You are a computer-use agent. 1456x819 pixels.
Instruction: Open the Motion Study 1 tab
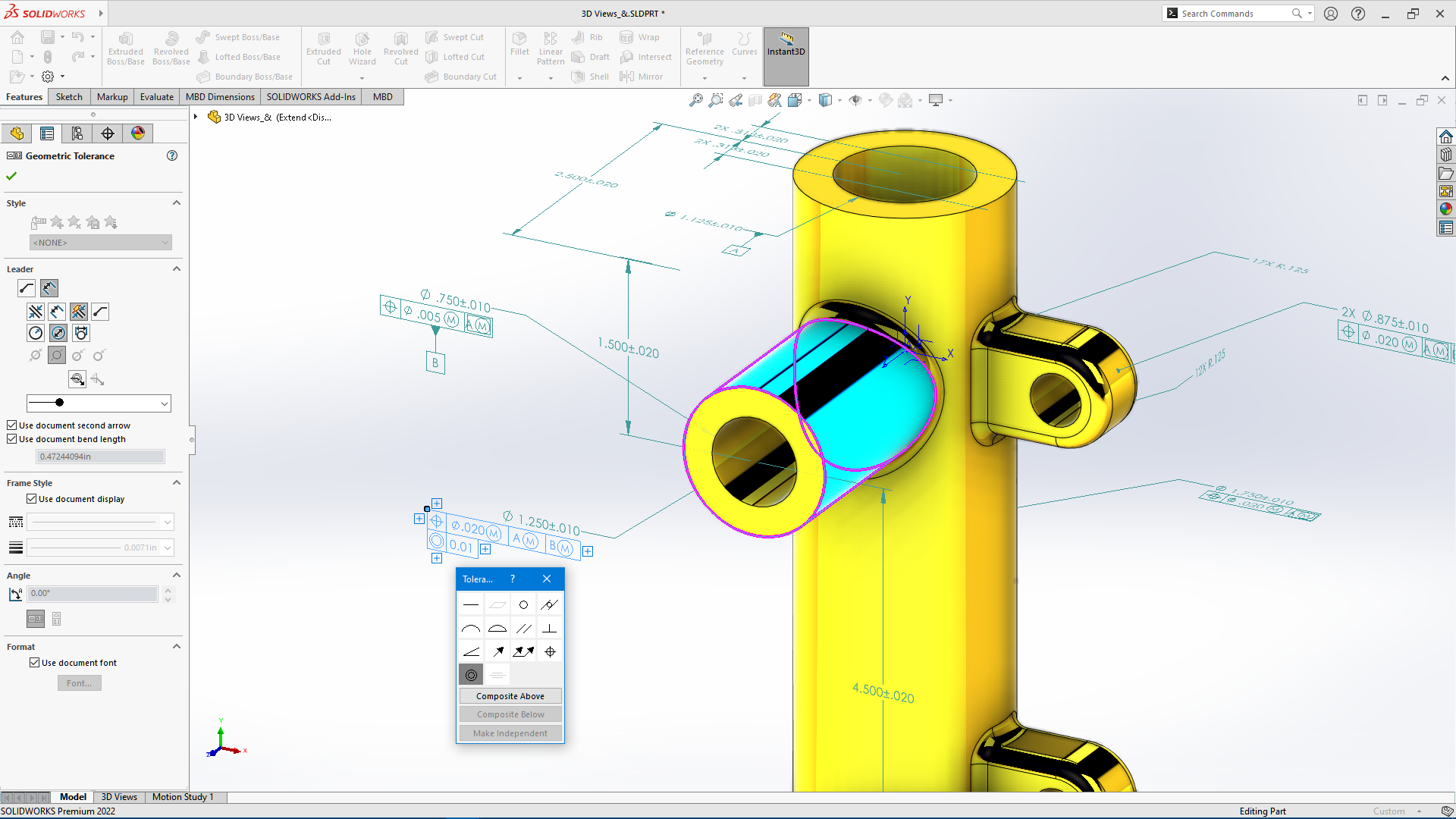click(x=183, y=797)
